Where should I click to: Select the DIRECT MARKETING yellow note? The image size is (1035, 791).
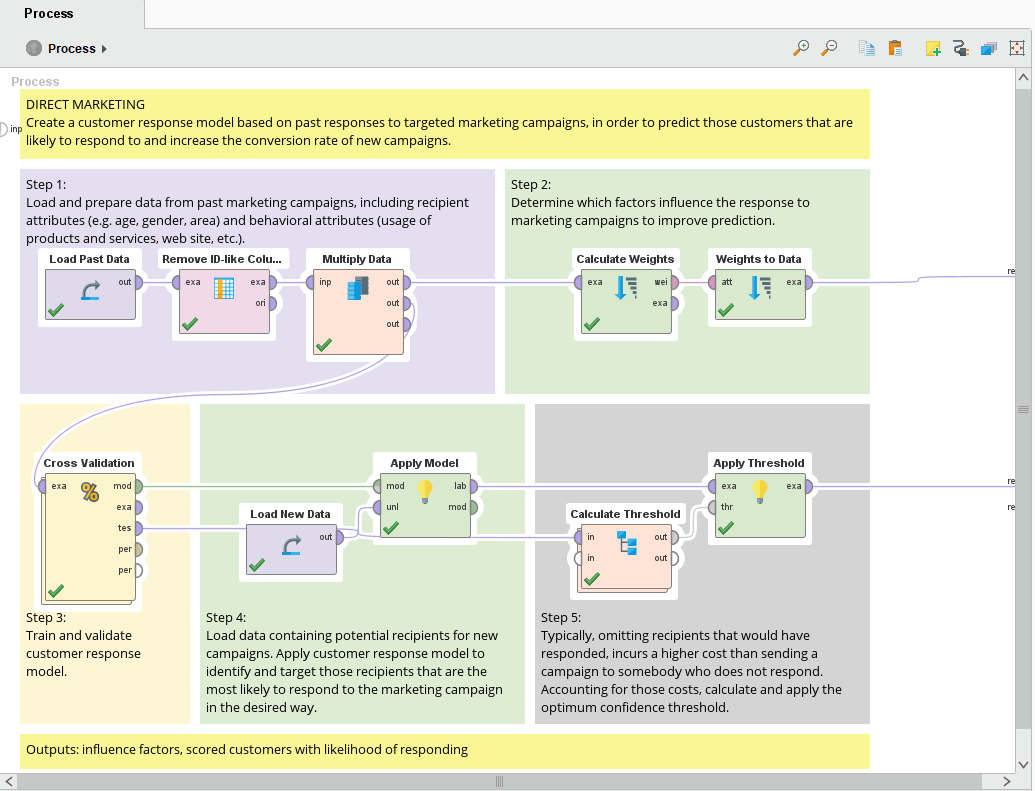click(x=445, y=123)
